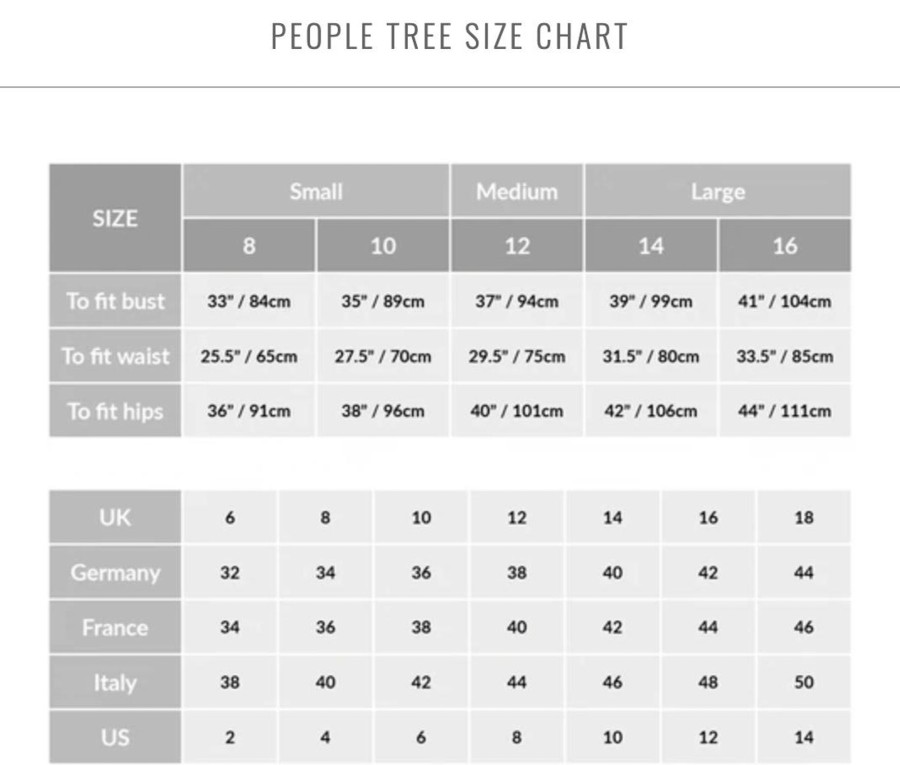The width and height of the screenshot is (900, 765).
Task: Select the 37" / 94cm bust cell
Action: tap(517, 301)
